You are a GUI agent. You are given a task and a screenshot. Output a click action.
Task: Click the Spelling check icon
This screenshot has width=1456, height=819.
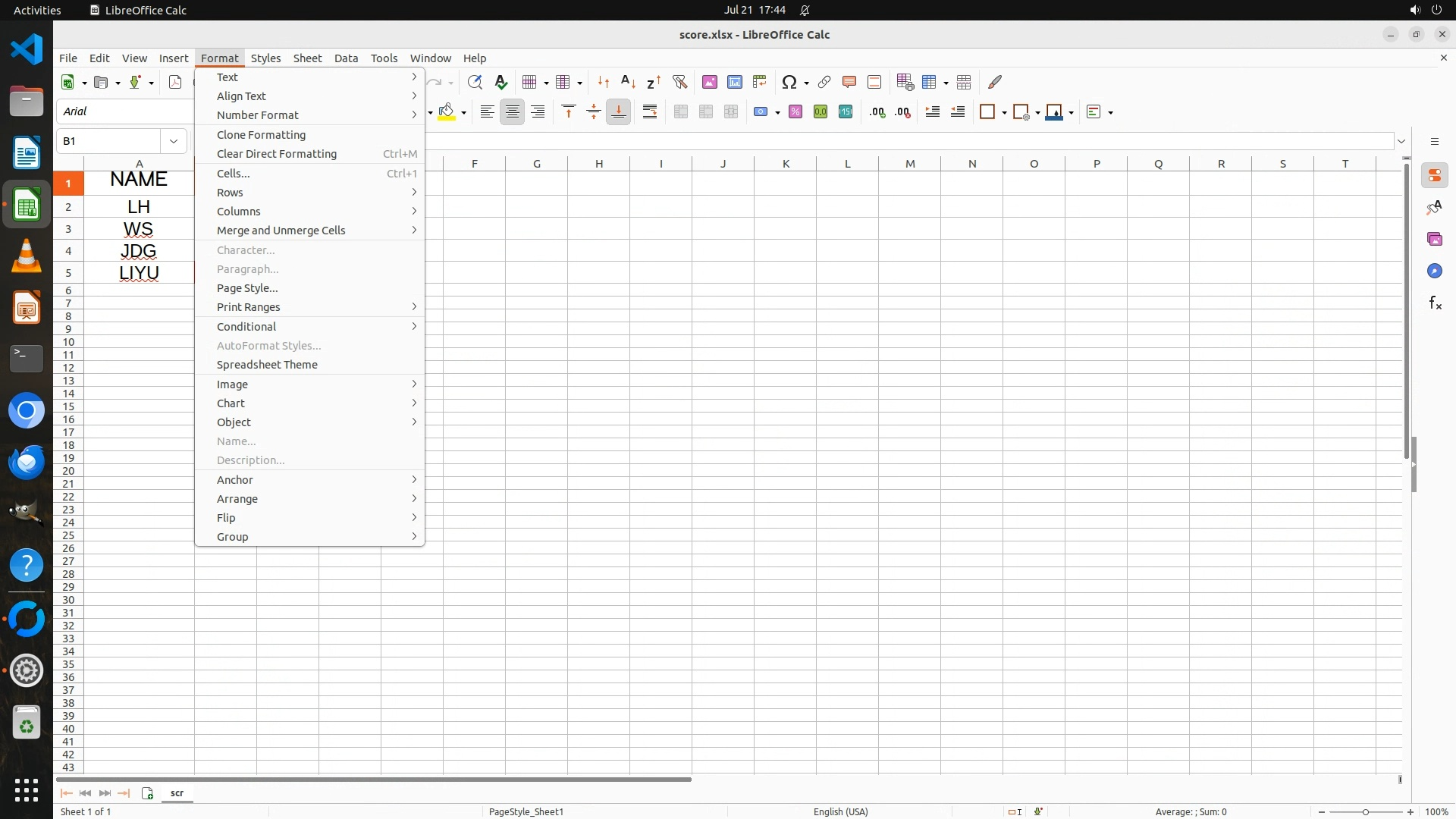(x=500, y=82)
